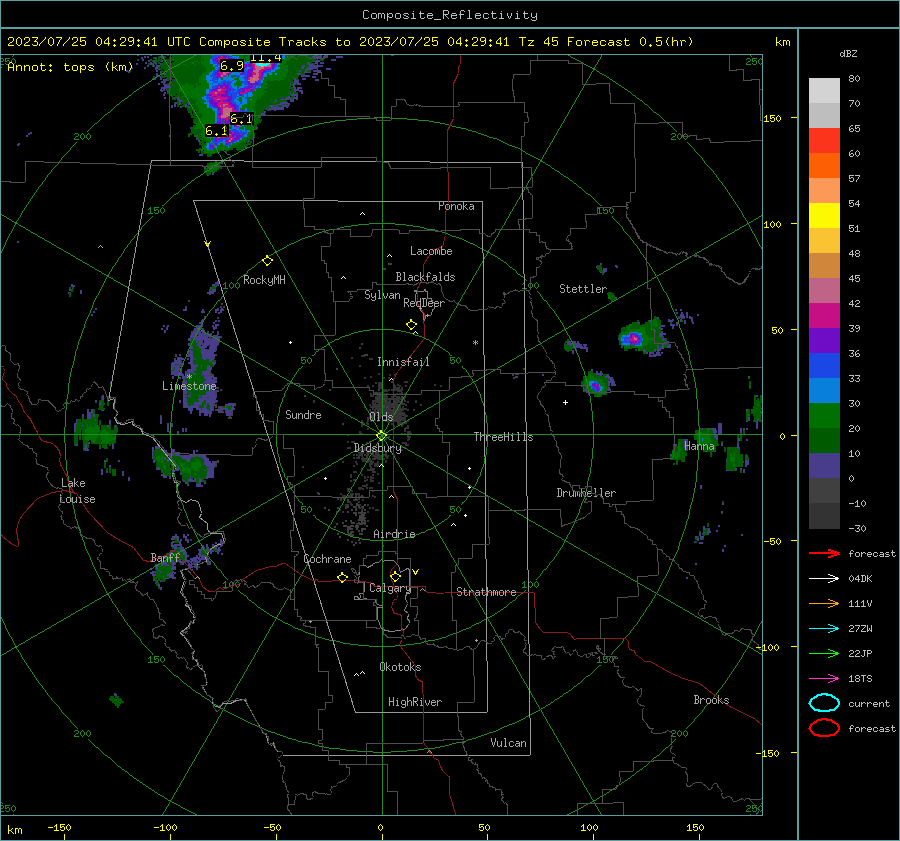Select the cyan 27ZW arrow icon
The image size is (900, 841).
click(x=824, y=629)
